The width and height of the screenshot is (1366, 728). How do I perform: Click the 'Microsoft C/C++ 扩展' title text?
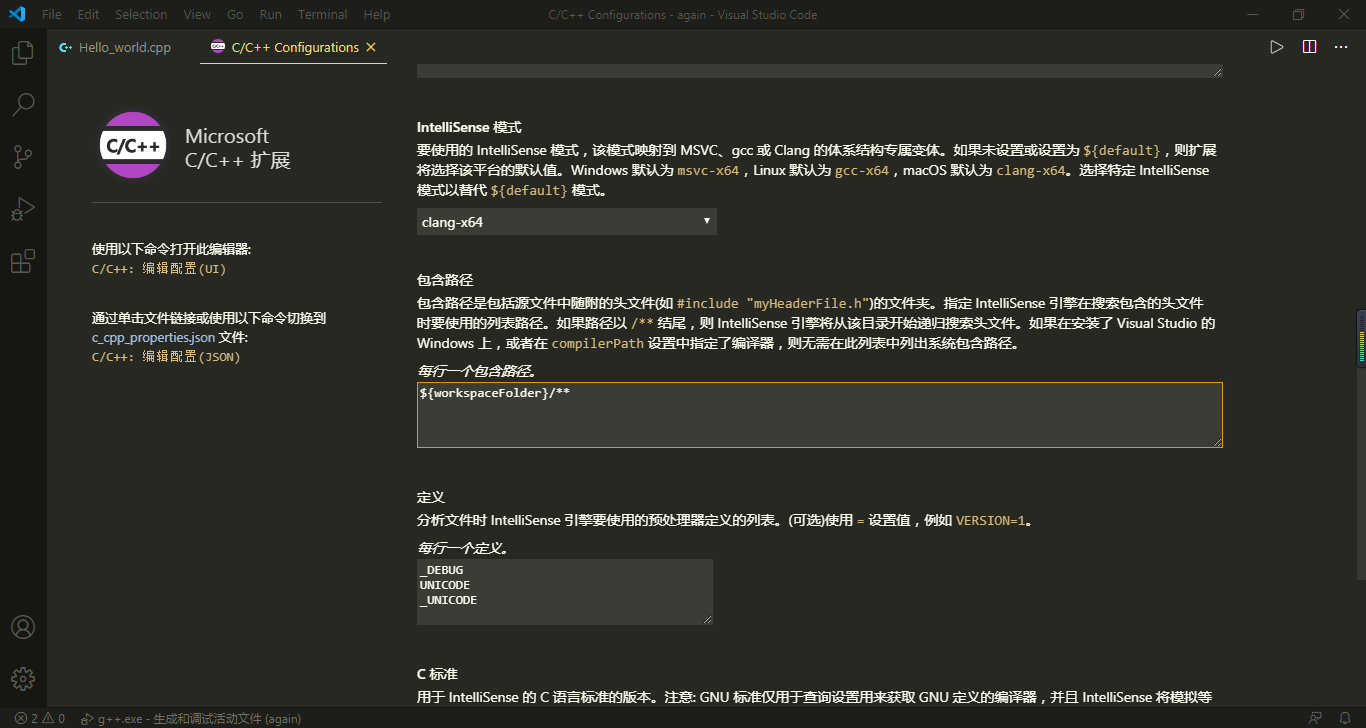pos(238,148)
